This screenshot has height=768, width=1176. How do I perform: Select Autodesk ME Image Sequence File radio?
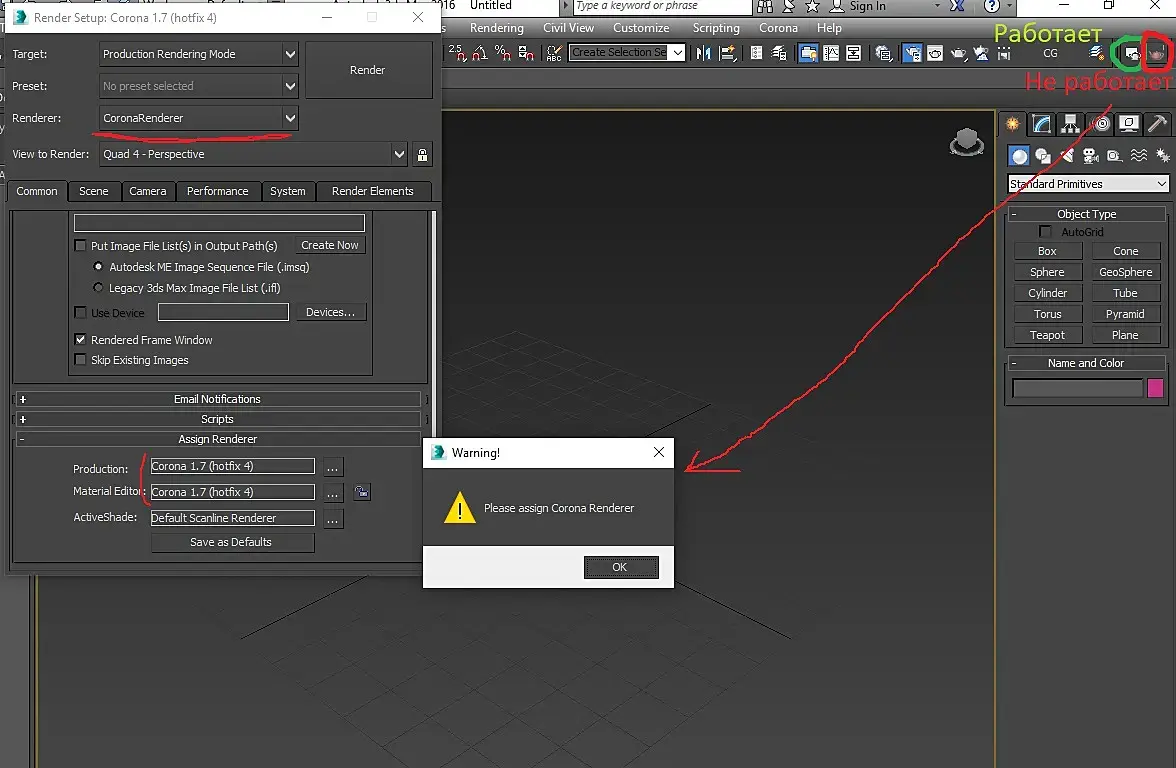98,266
